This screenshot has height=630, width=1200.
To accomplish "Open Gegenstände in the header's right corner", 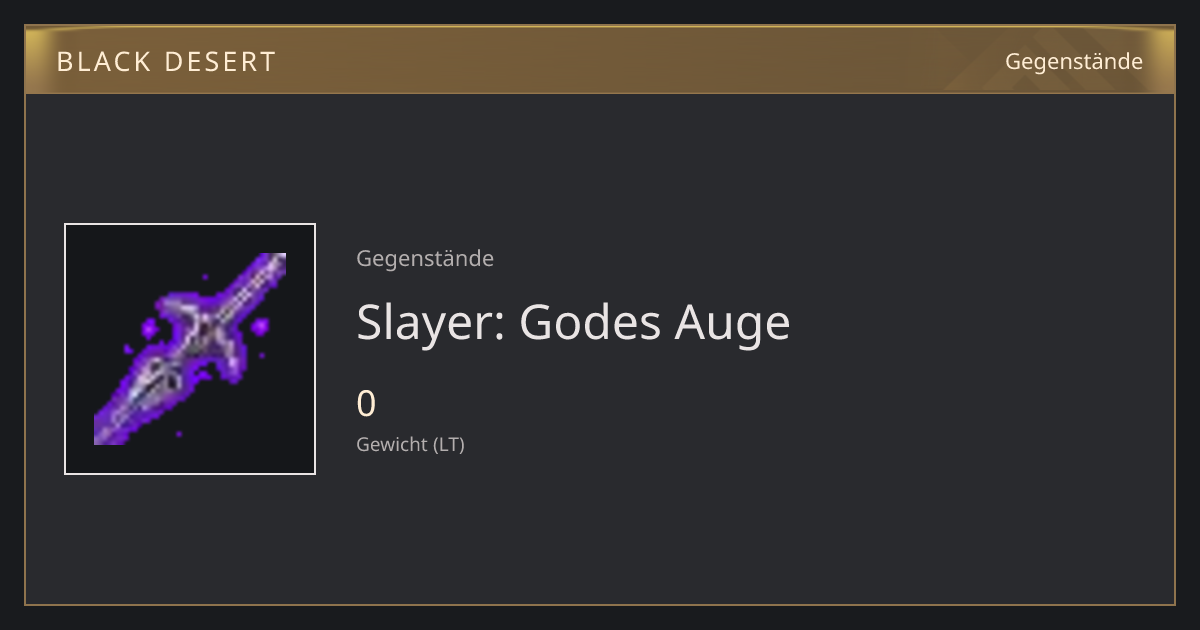I will 1073,62.
